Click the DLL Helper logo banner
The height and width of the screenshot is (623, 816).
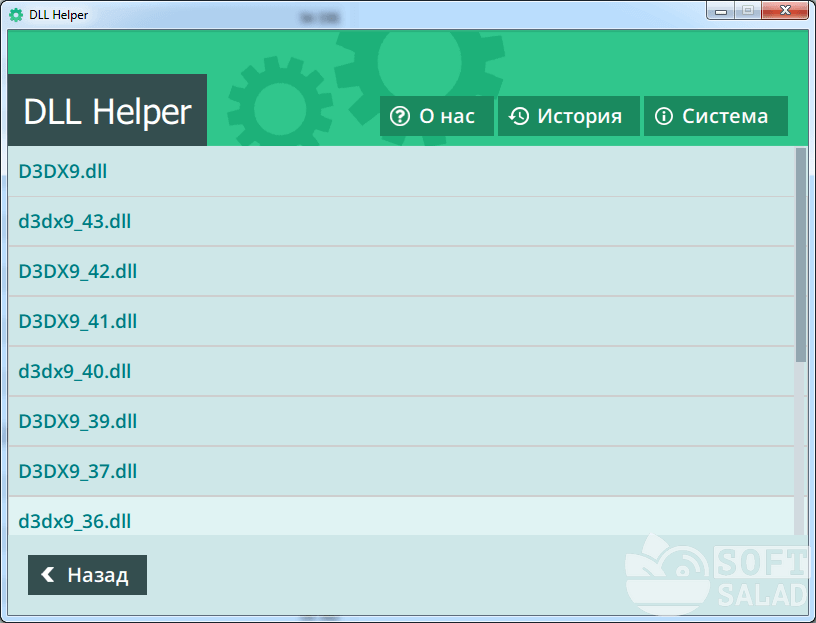(x=107, y=110)
